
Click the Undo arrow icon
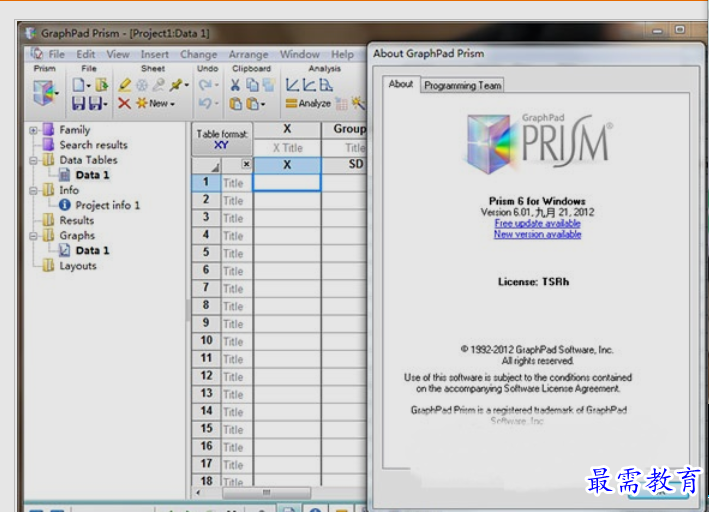click(x=205, y=104)
